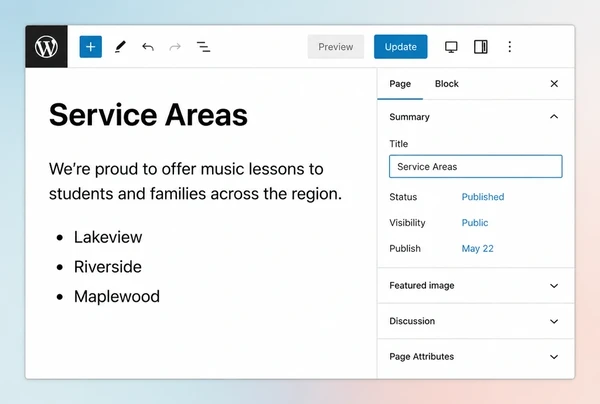The width and height of the screenshot is (600, 404).
Task: Select the pencil Tools icon
Action: click(120, 47)
